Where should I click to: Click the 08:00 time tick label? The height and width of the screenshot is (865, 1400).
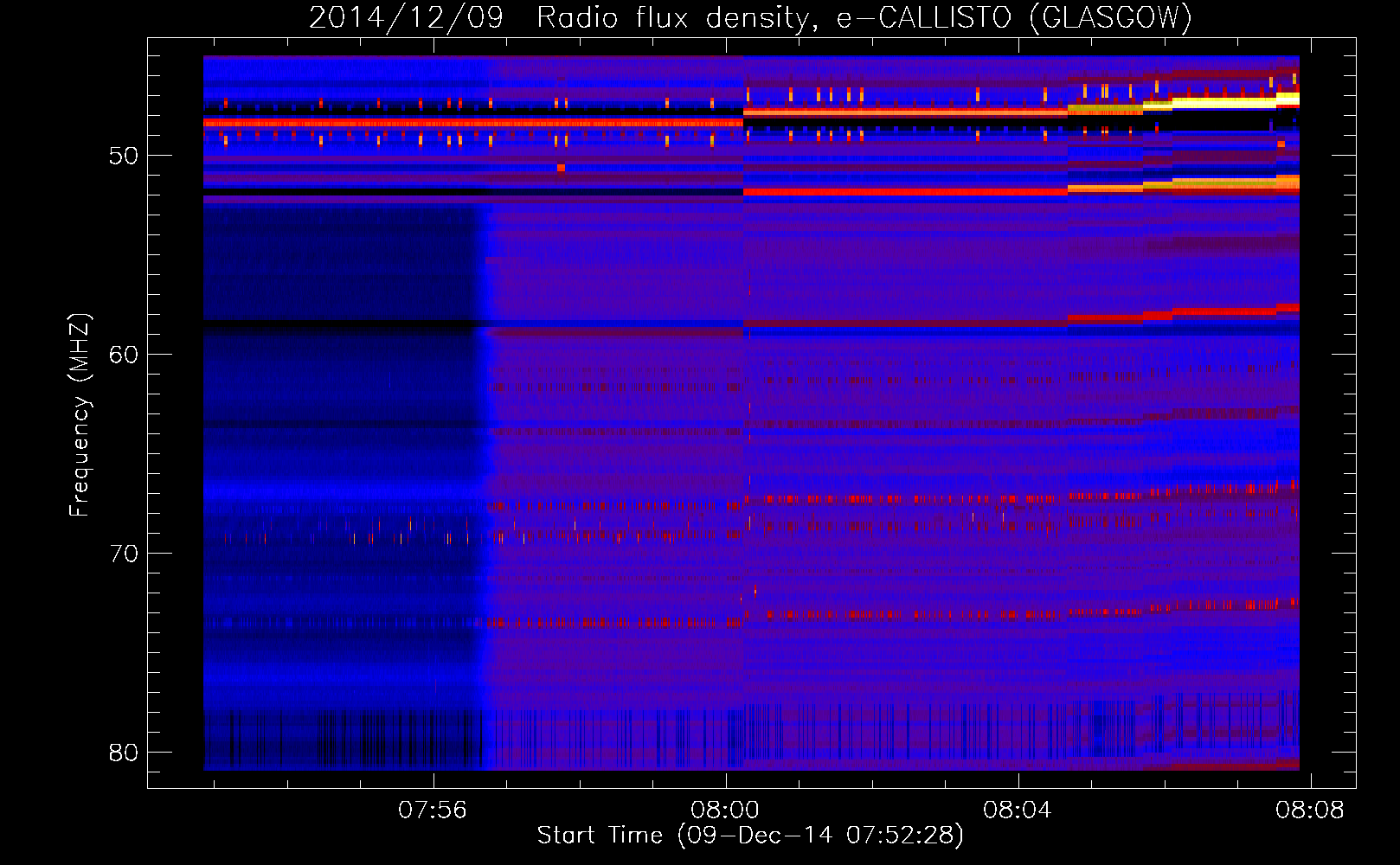tap(724, 811)
